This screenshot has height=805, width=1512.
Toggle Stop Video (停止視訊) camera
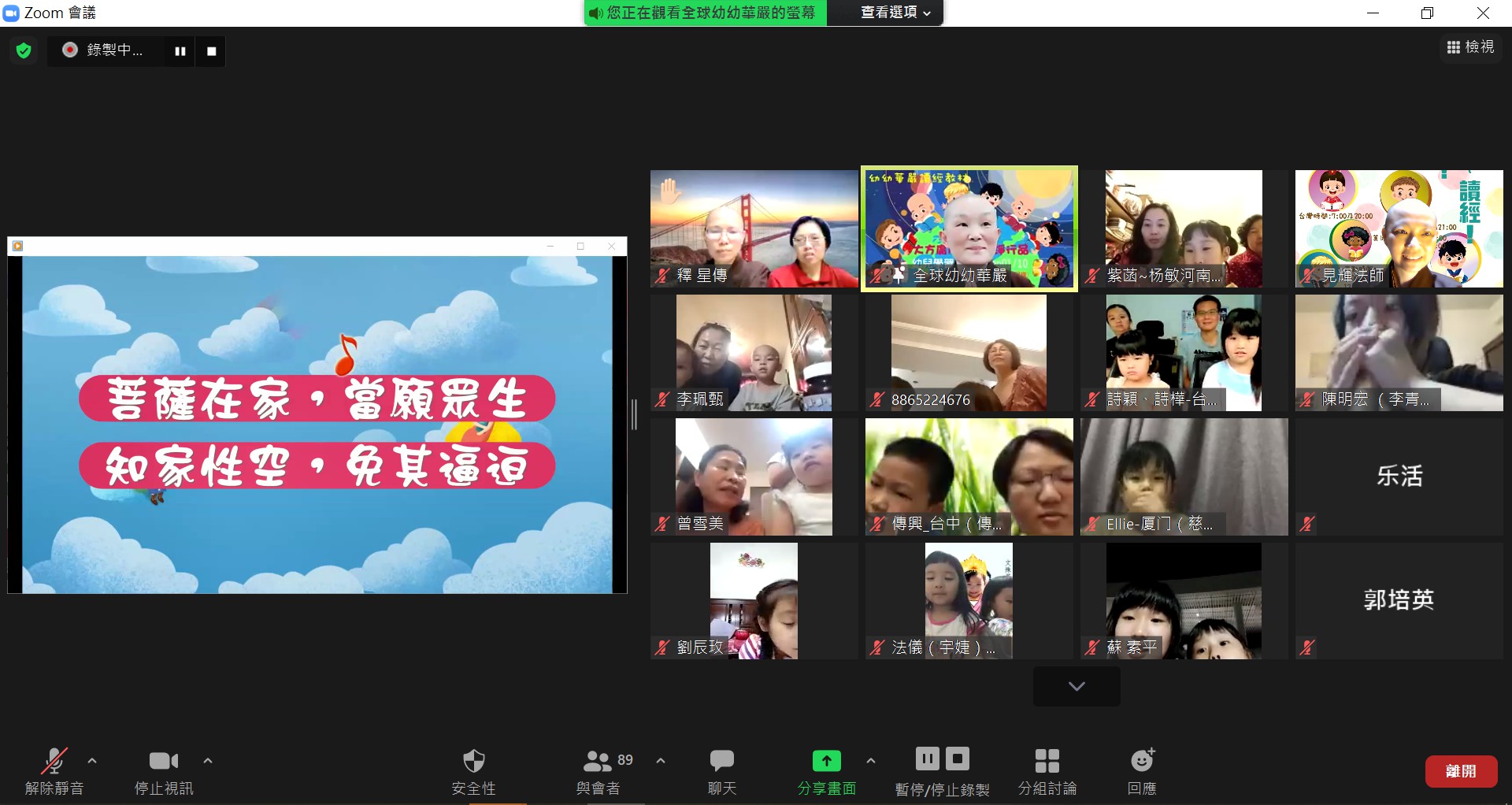pos(164,761)
